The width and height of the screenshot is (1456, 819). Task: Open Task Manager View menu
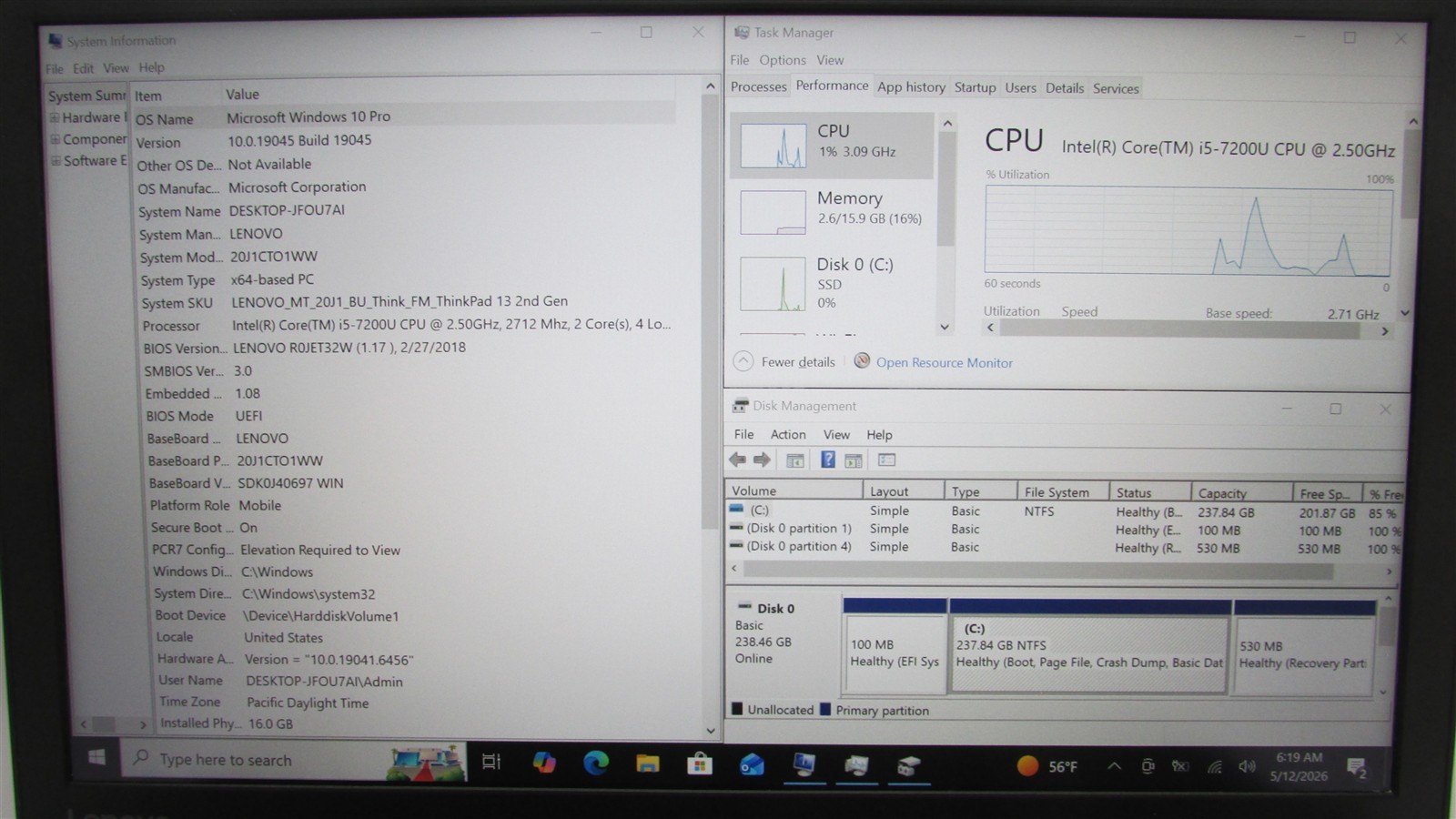tap(830, 60)
